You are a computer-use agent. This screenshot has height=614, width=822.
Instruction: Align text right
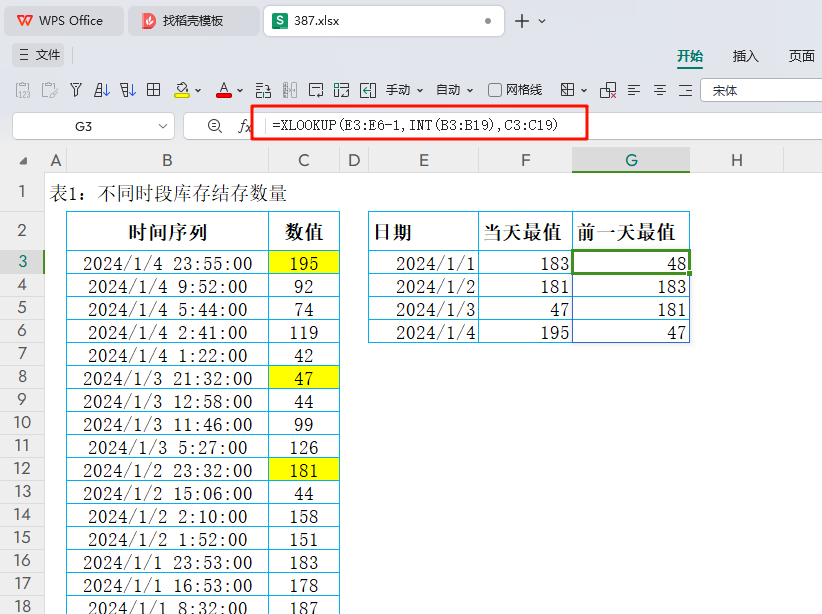(686, 90)
